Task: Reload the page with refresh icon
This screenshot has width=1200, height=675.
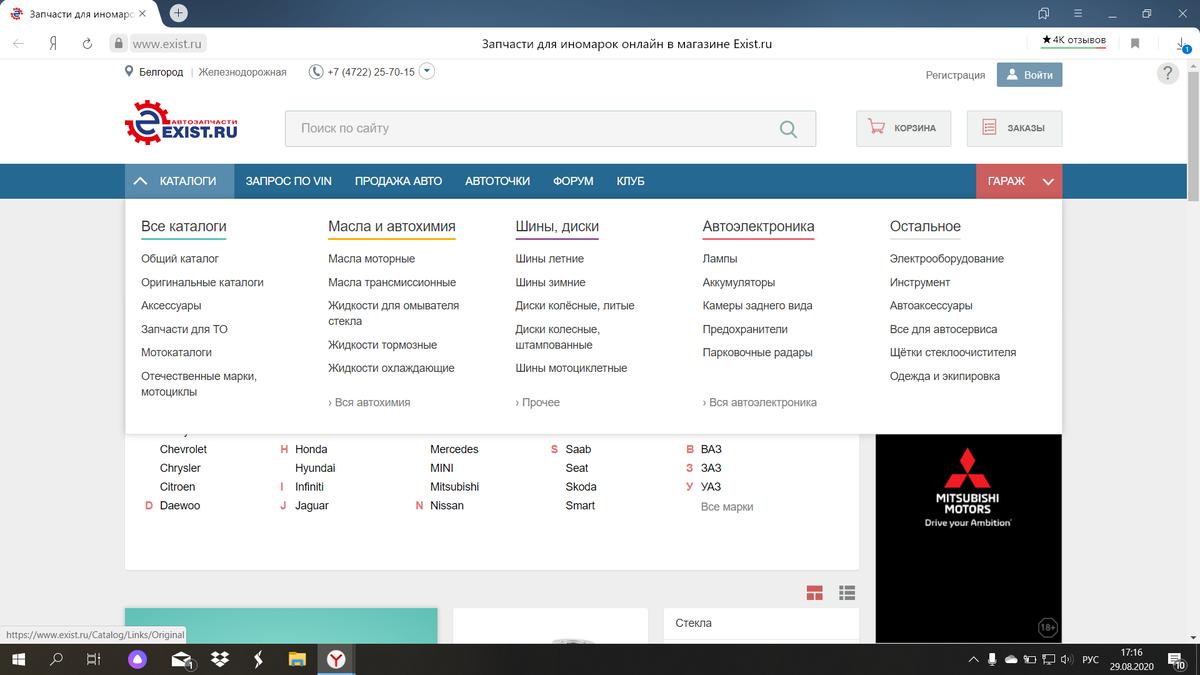Action: (87, 44)
